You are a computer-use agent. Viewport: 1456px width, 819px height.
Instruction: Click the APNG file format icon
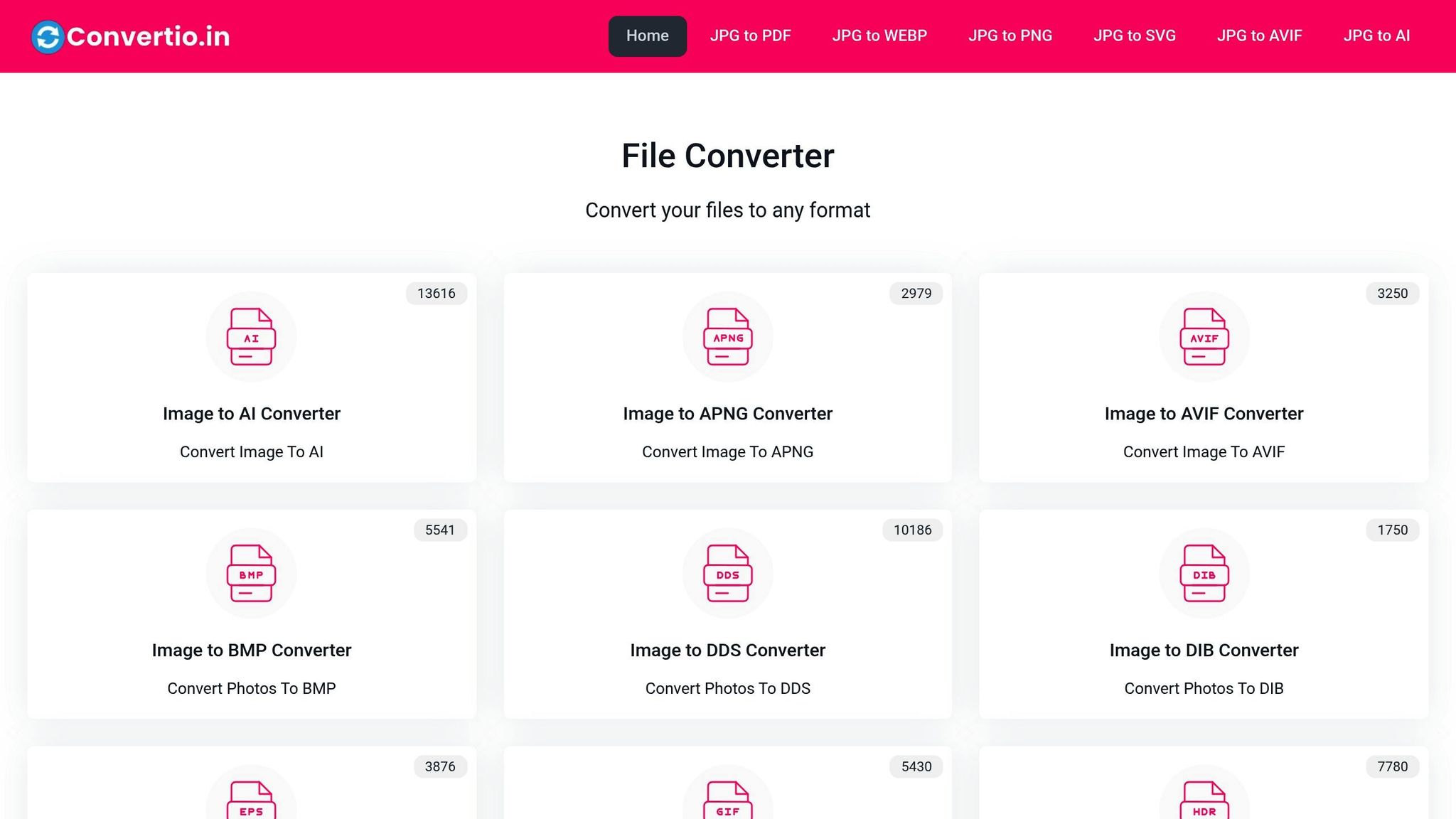[x=727, y=337]
